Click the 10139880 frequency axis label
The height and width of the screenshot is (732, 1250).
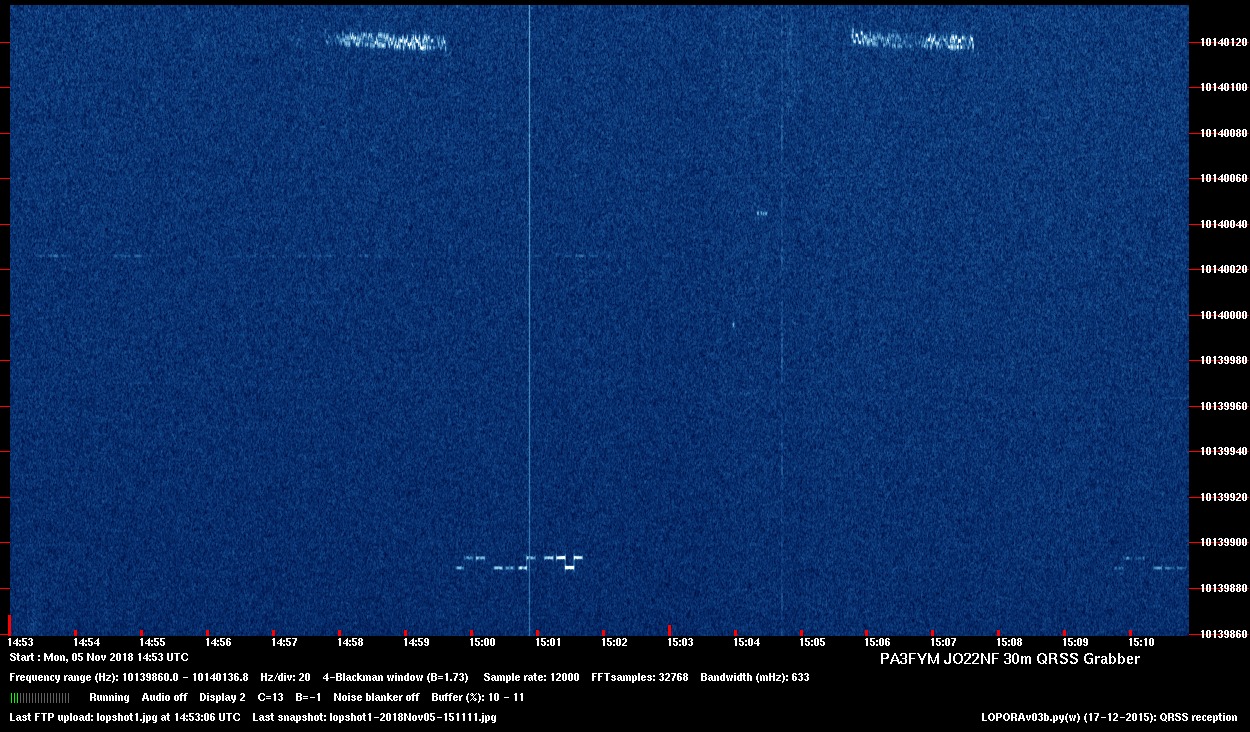1223,588
